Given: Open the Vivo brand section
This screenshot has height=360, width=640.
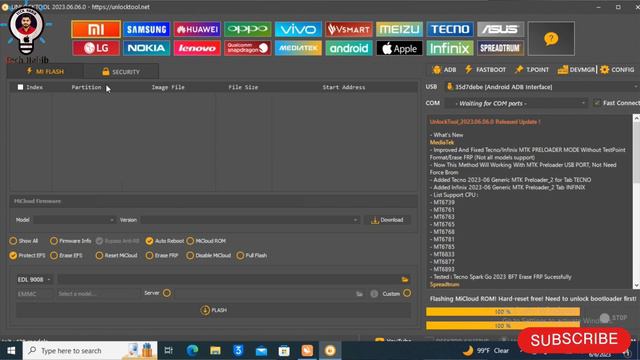Looking at the screenshot, I should point(298,29).
